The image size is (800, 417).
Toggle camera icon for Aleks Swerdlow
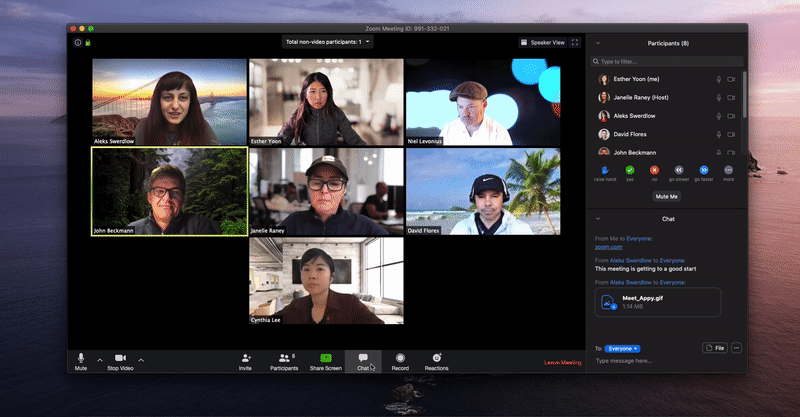(x=731, y=116)
